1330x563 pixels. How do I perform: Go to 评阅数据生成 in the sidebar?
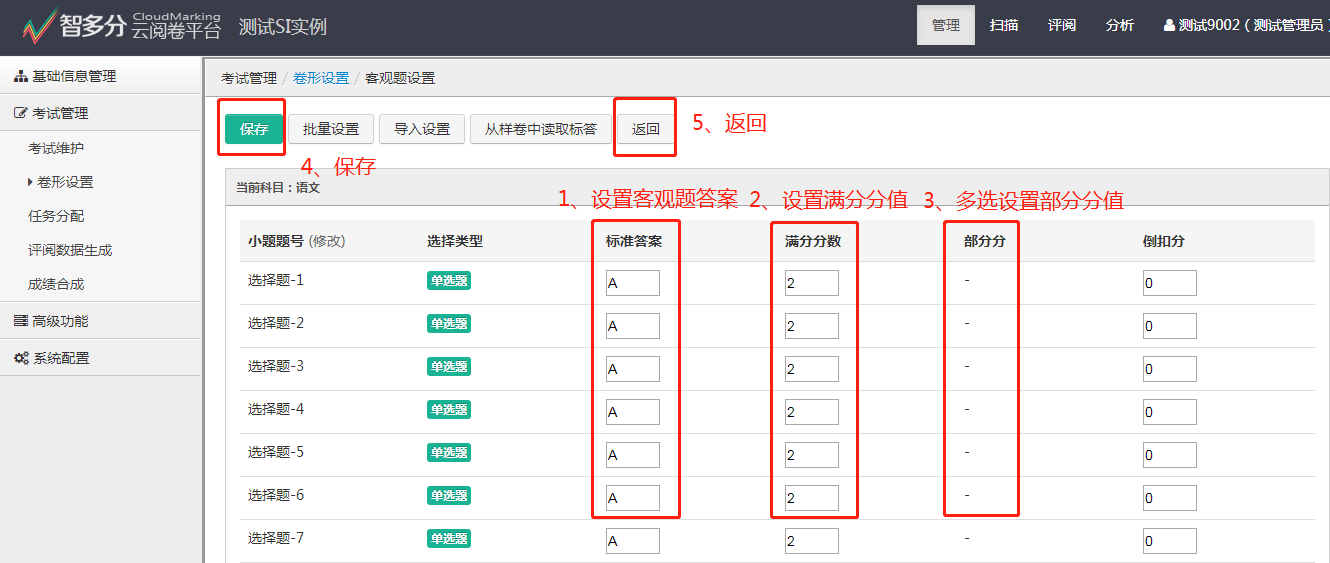pos(70,250)
